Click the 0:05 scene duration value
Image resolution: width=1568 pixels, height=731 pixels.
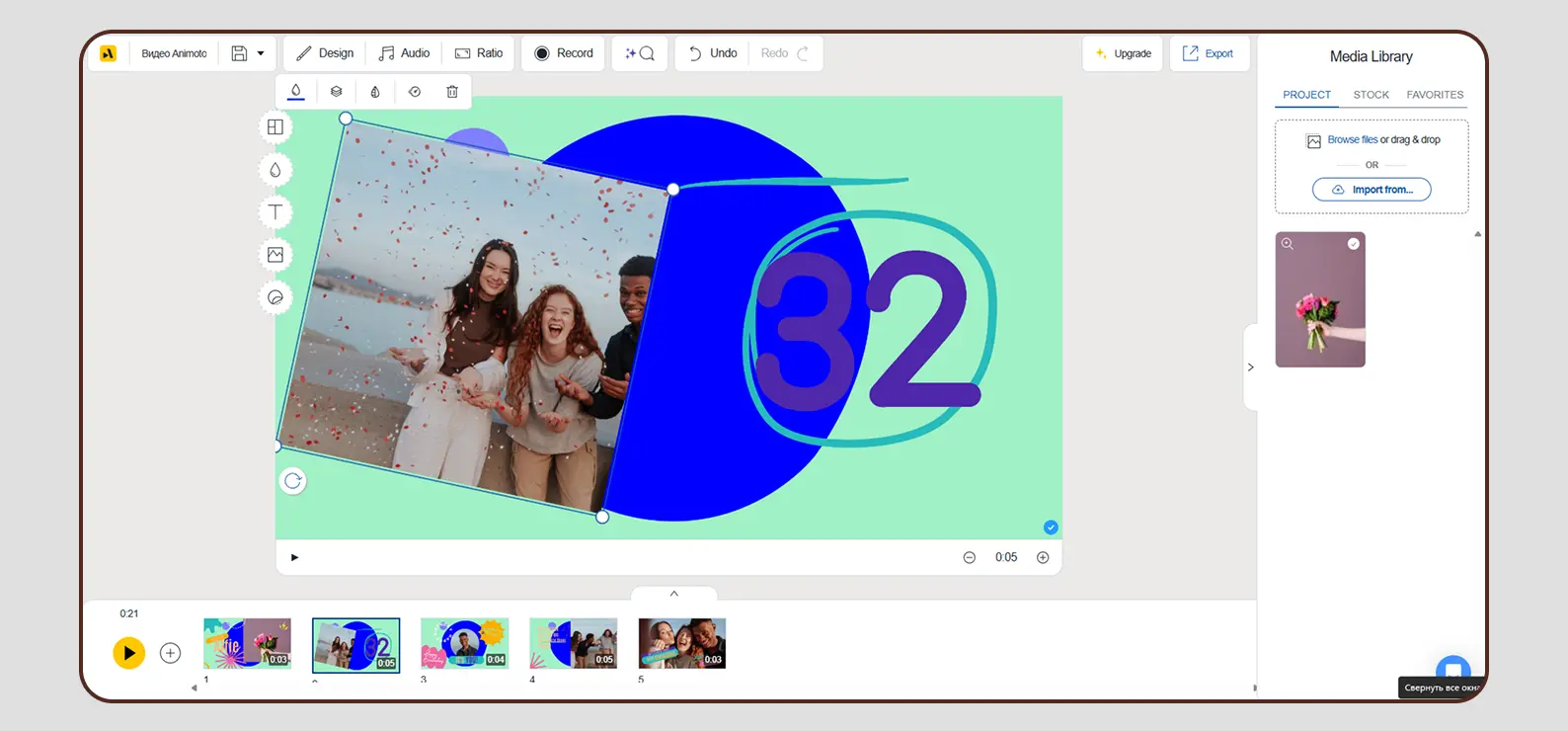(x=1006, y=557)
